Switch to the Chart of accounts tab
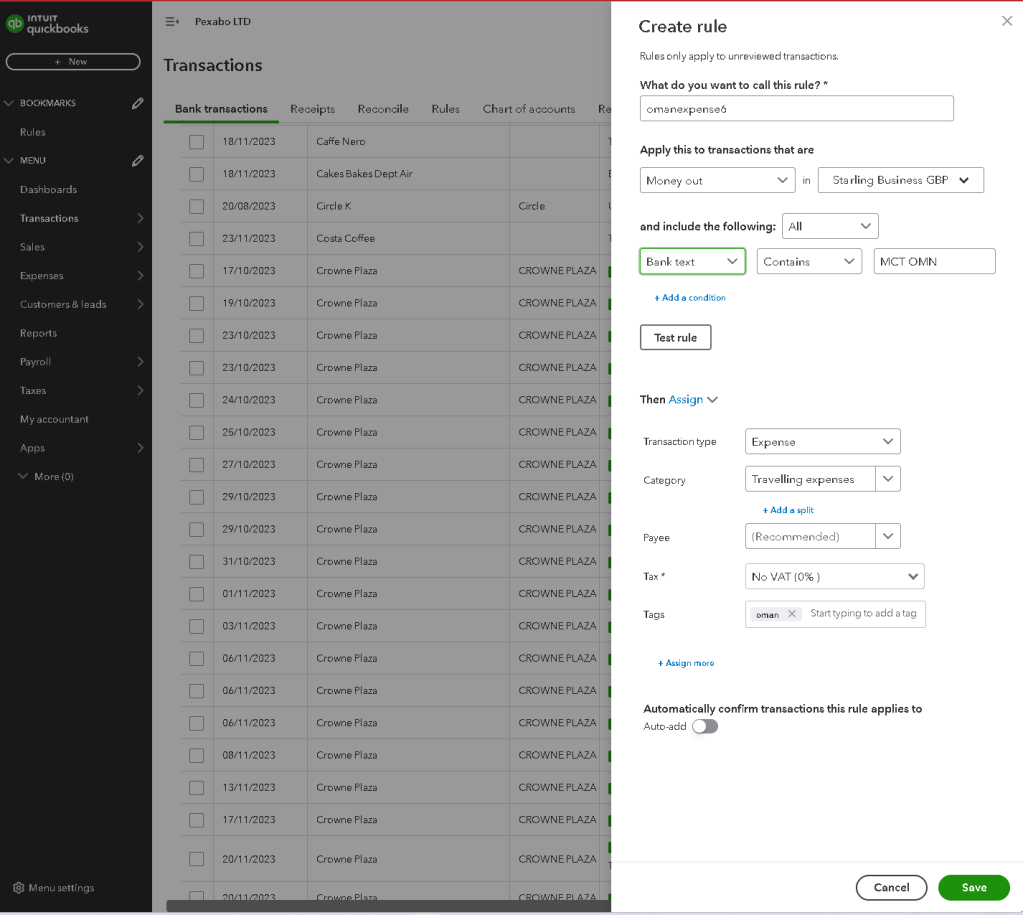This screenshot has width=1023, height=915. 529,109
